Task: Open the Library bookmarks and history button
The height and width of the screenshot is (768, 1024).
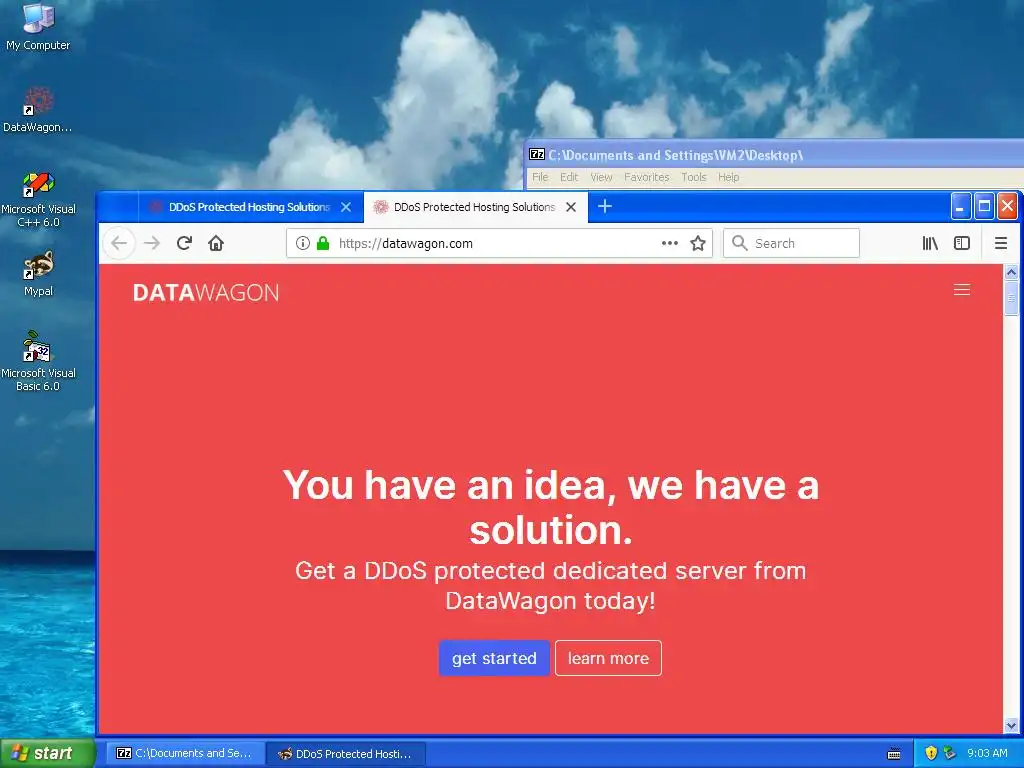Action: click(x=930, y=244)
